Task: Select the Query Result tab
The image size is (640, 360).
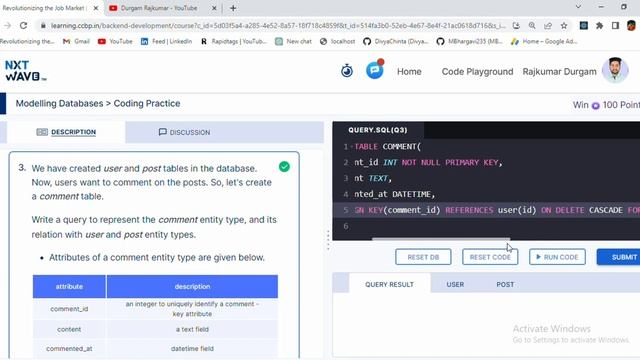Action: tap(389, 284)
